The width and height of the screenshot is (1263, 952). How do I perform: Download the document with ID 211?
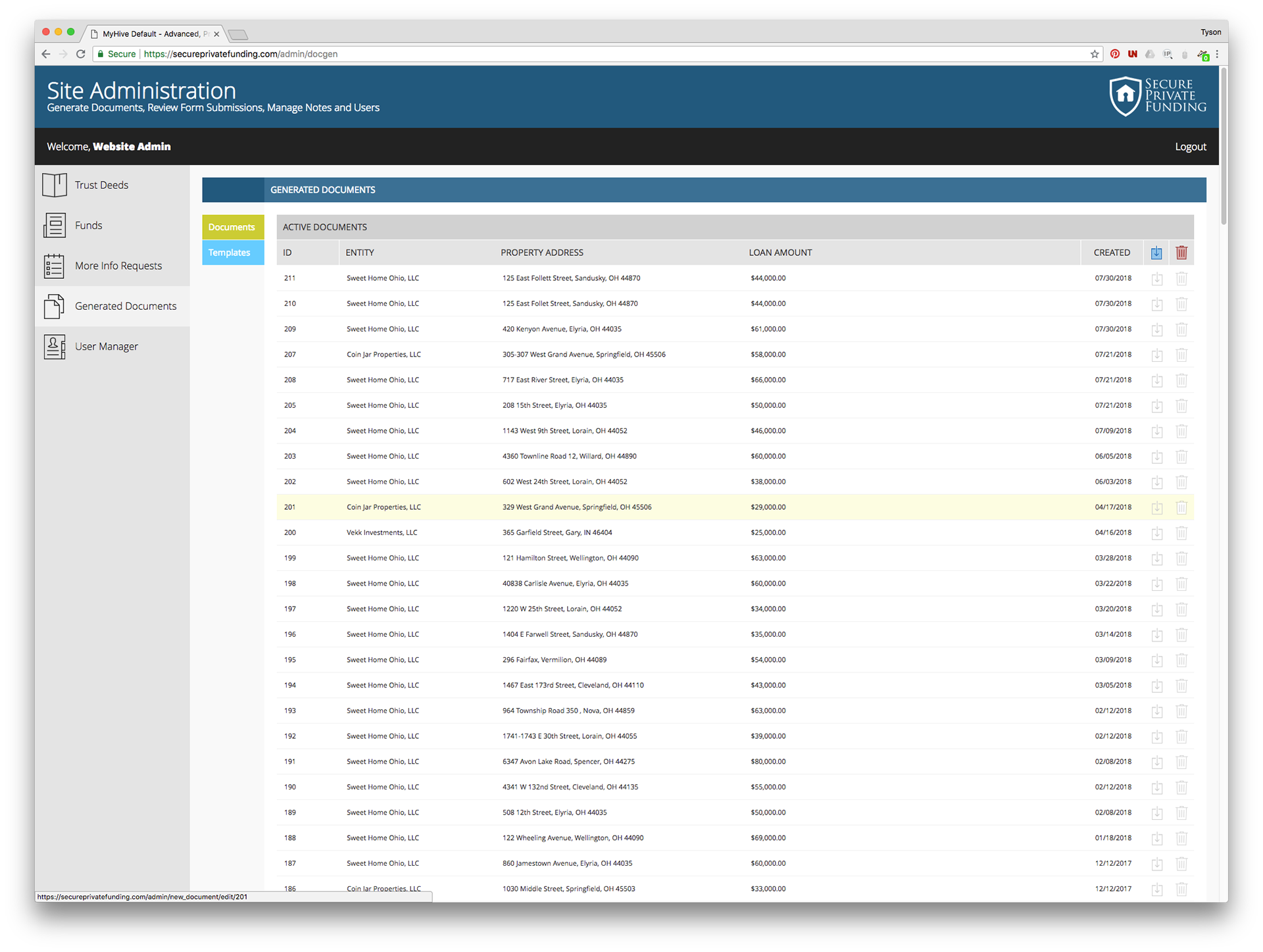pos(1156,279)
